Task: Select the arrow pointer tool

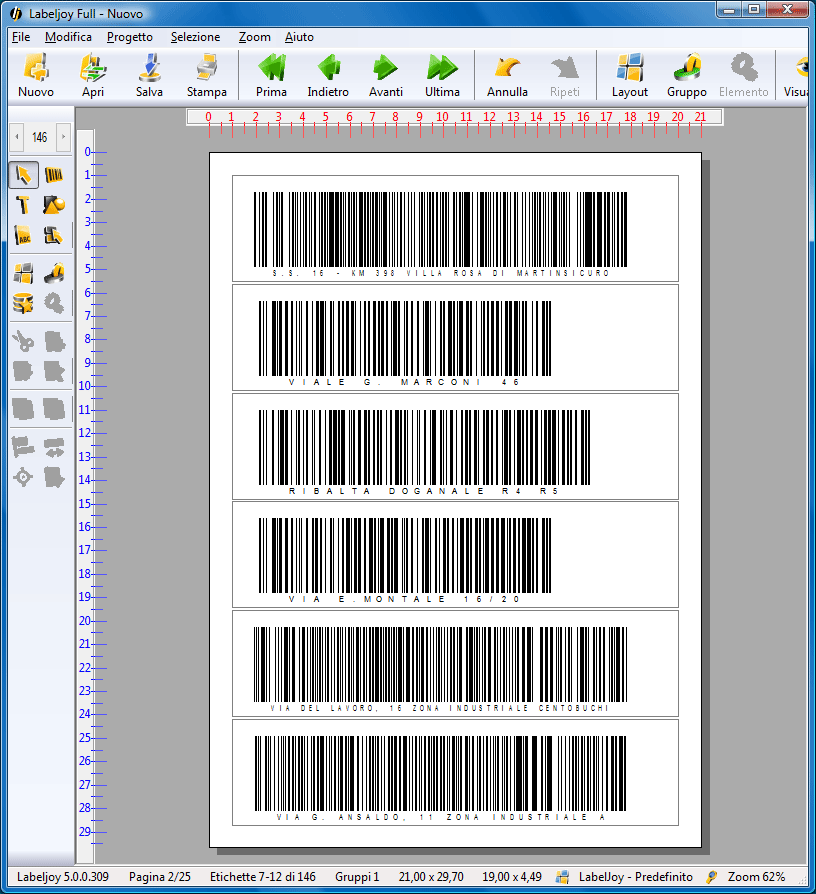Action: pos(23,174)
